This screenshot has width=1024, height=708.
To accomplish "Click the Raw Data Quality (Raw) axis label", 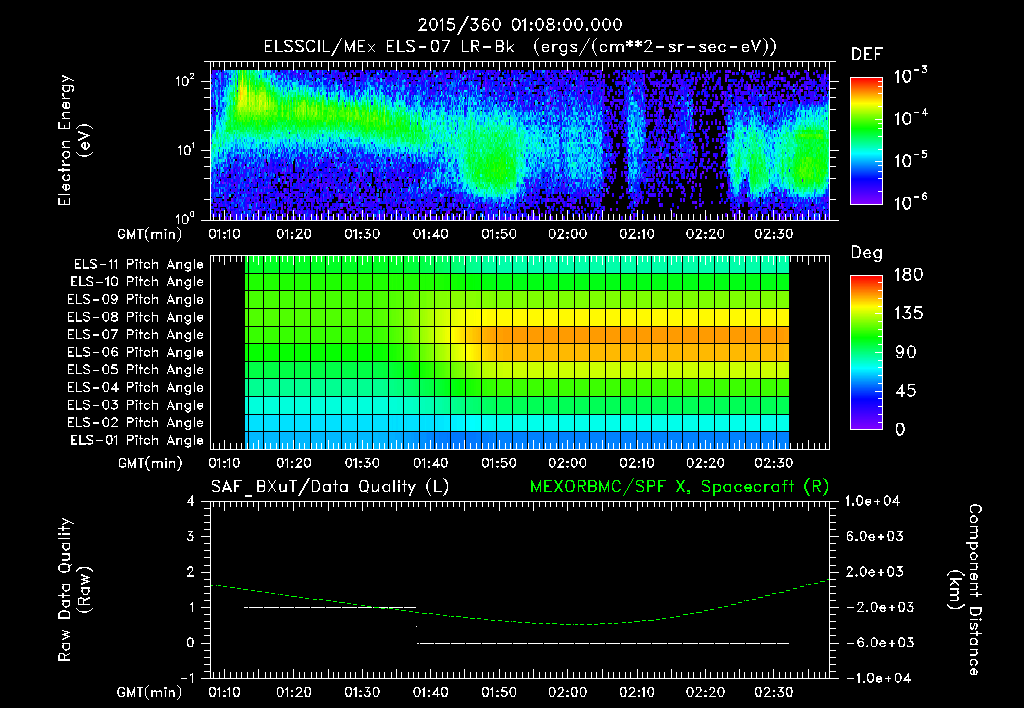I will pos(74,590).
